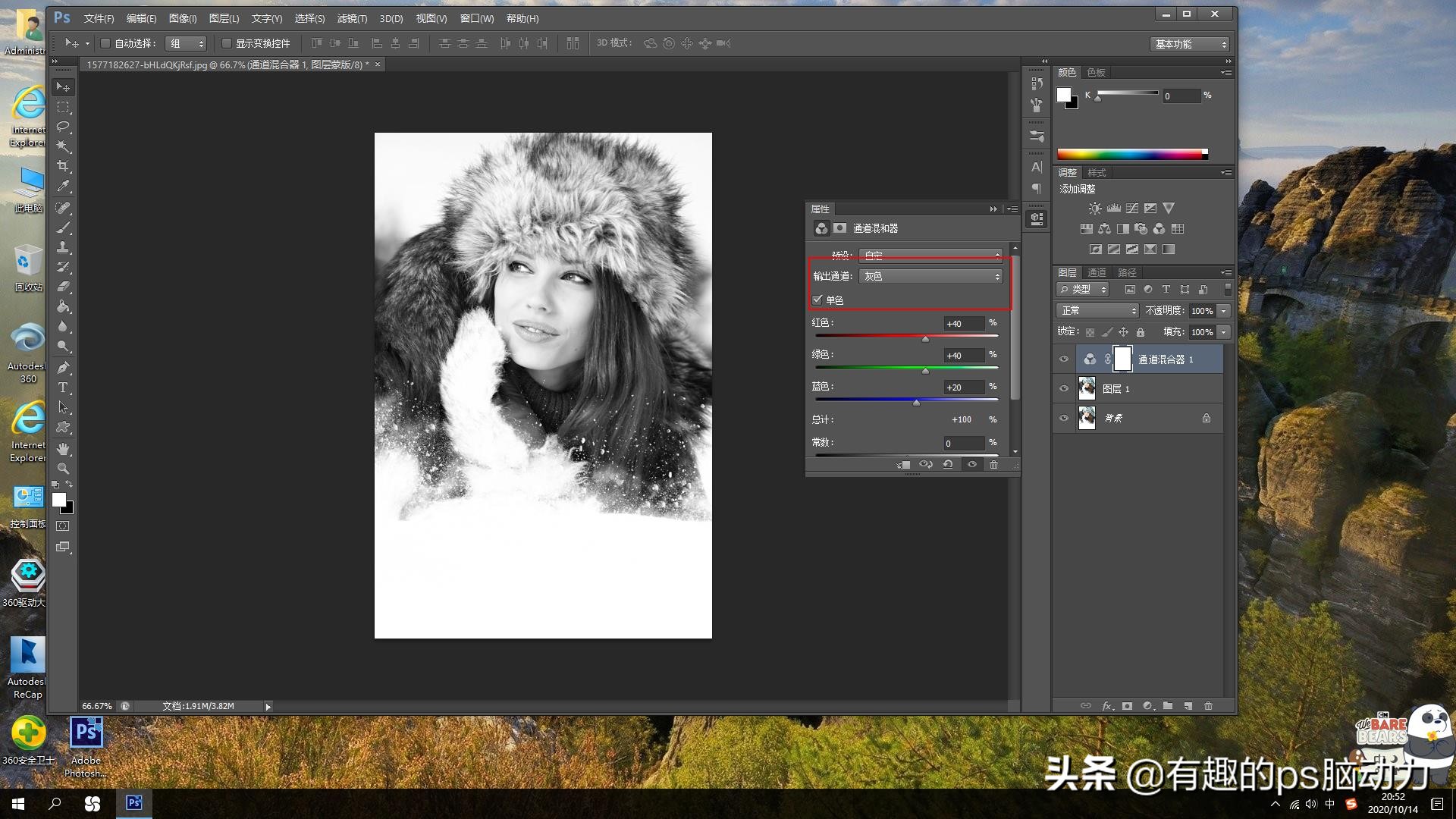Add a Channel Mixer adjustment icon
Viewport: 1456px width, 819px height.
pos(1159,229)
